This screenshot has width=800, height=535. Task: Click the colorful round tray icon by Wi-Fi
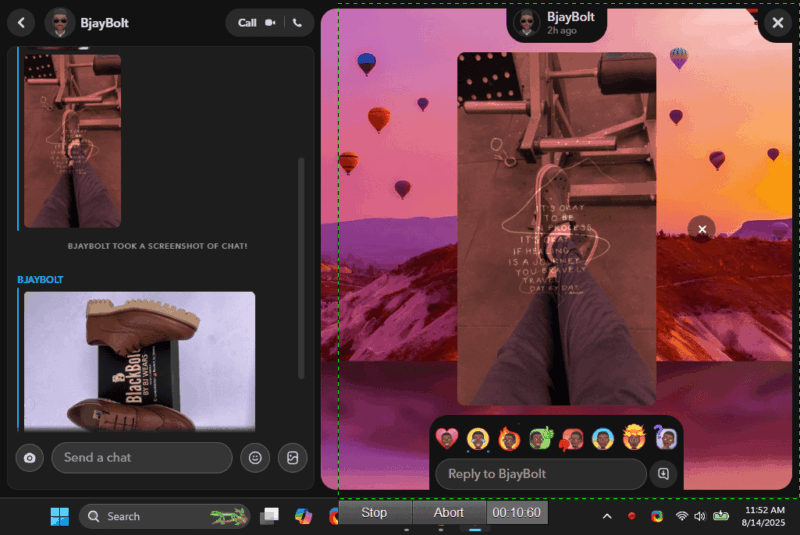pos(657,516)
